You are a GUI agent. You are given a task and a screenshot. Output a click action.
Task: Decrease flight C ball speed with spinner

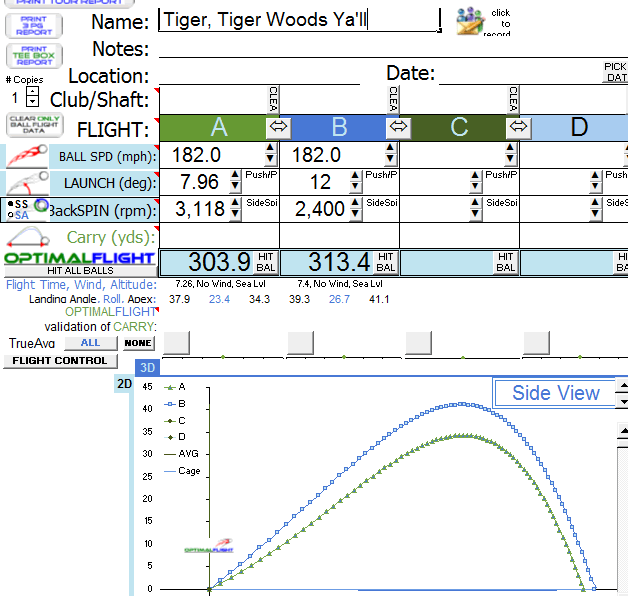[x=510, y=159]
